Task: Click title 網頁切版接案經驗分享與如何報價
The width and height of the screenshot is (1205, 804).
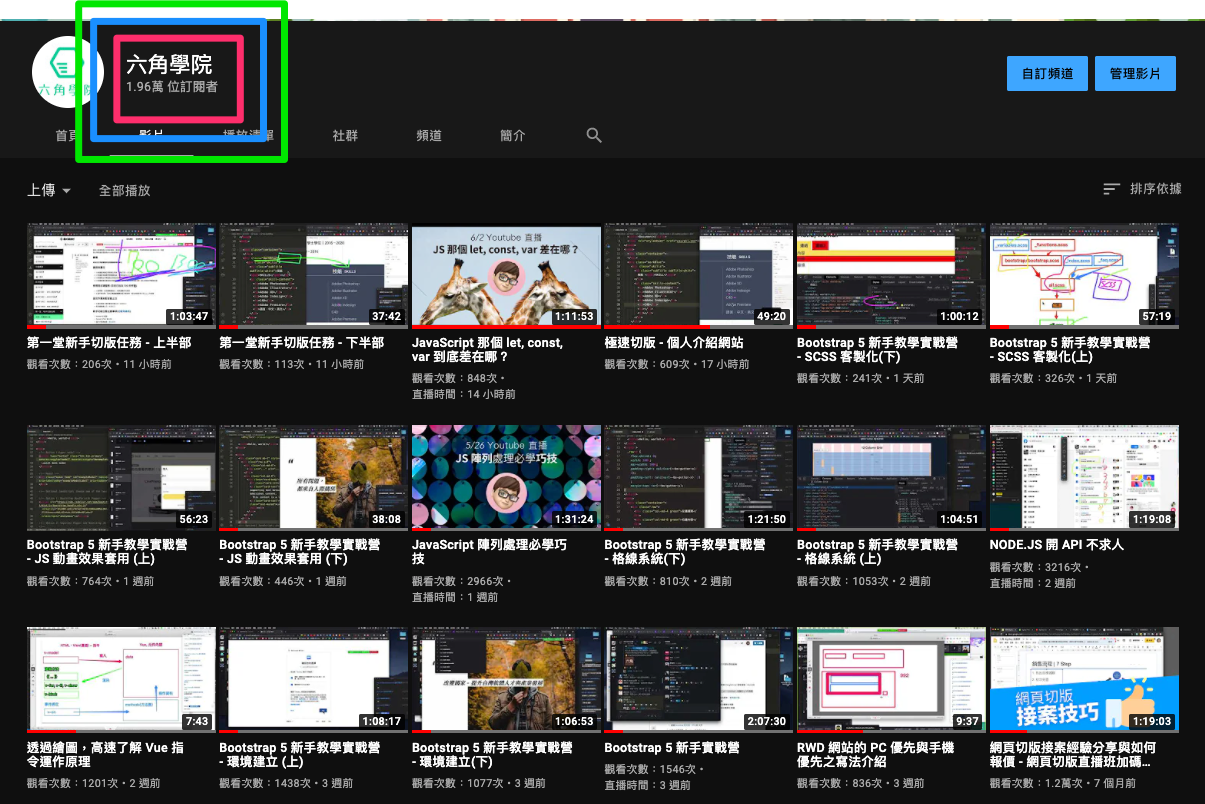Action: click(x=1072, y=754)
